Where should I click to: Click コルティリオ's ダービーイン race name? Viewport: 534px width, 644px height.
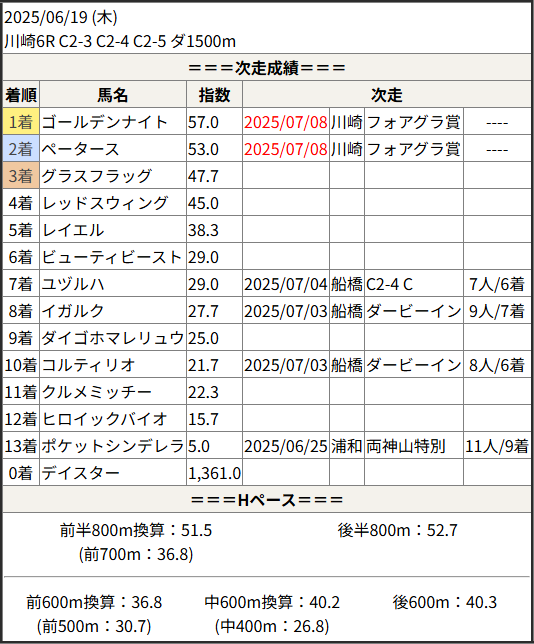tap(414, 365)
